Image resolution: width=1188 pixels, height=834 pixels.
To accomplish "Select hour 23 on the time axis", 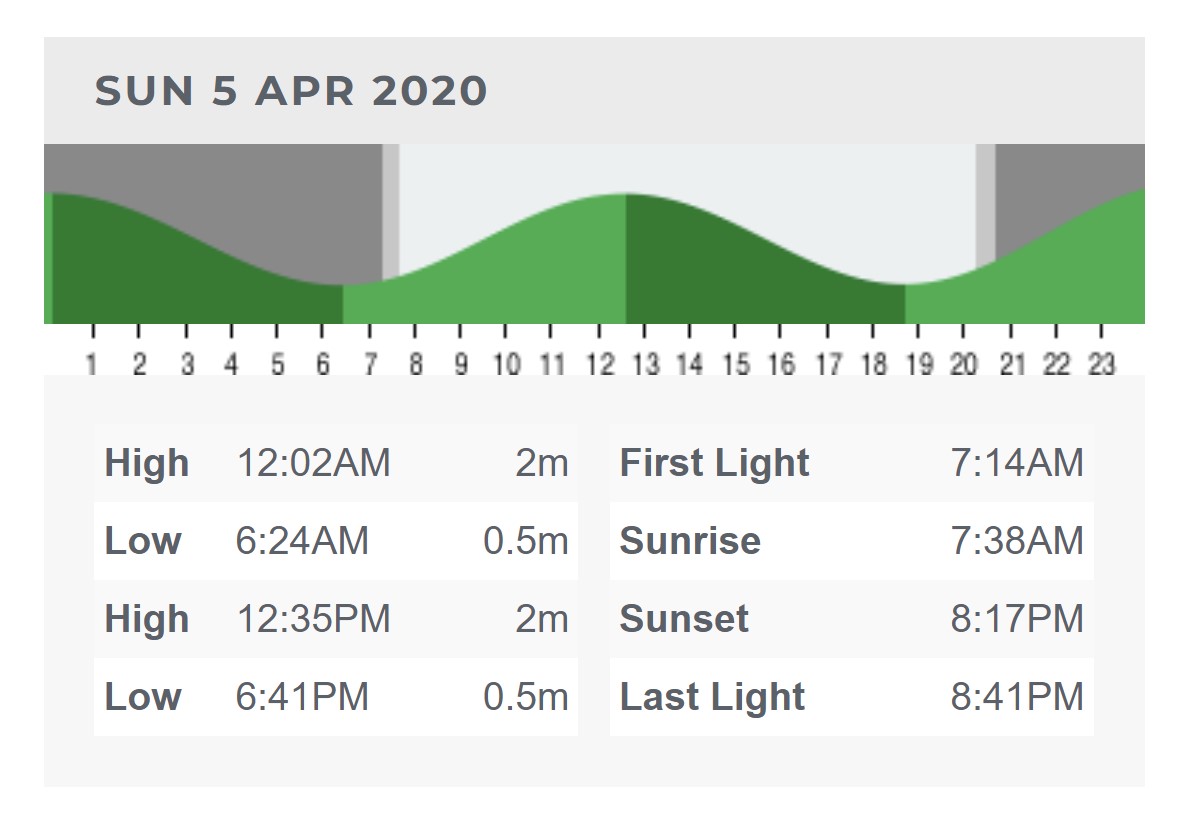I will (x=1101, y=364).
